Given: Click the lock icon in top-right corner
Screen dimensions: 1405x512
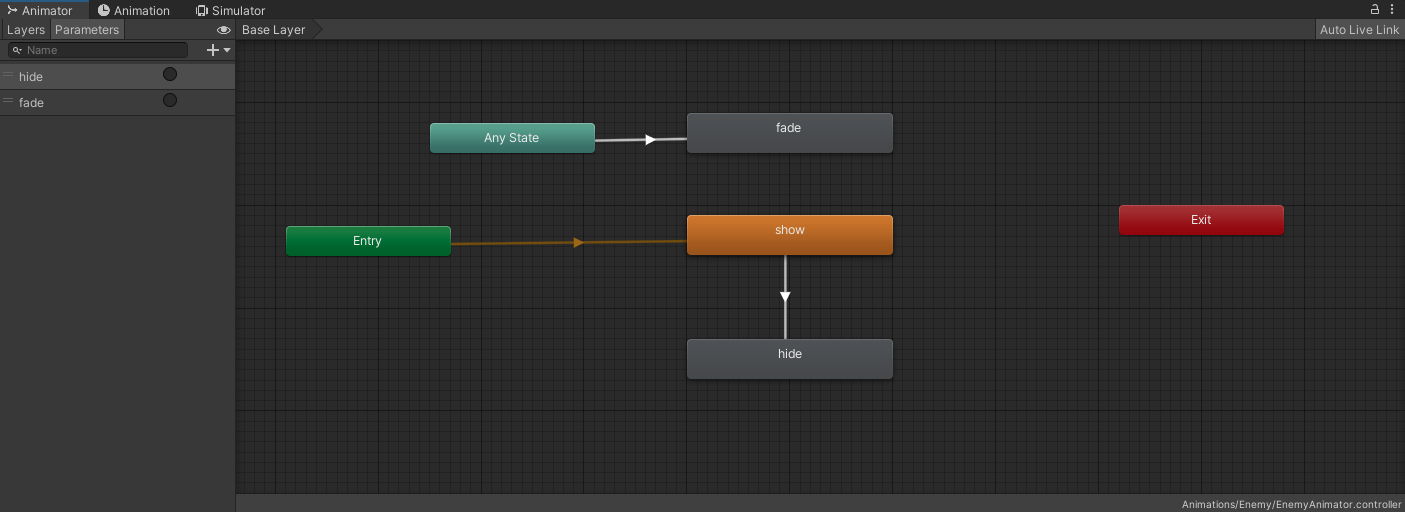Looking at the screenshot, I should (1375, 9).
